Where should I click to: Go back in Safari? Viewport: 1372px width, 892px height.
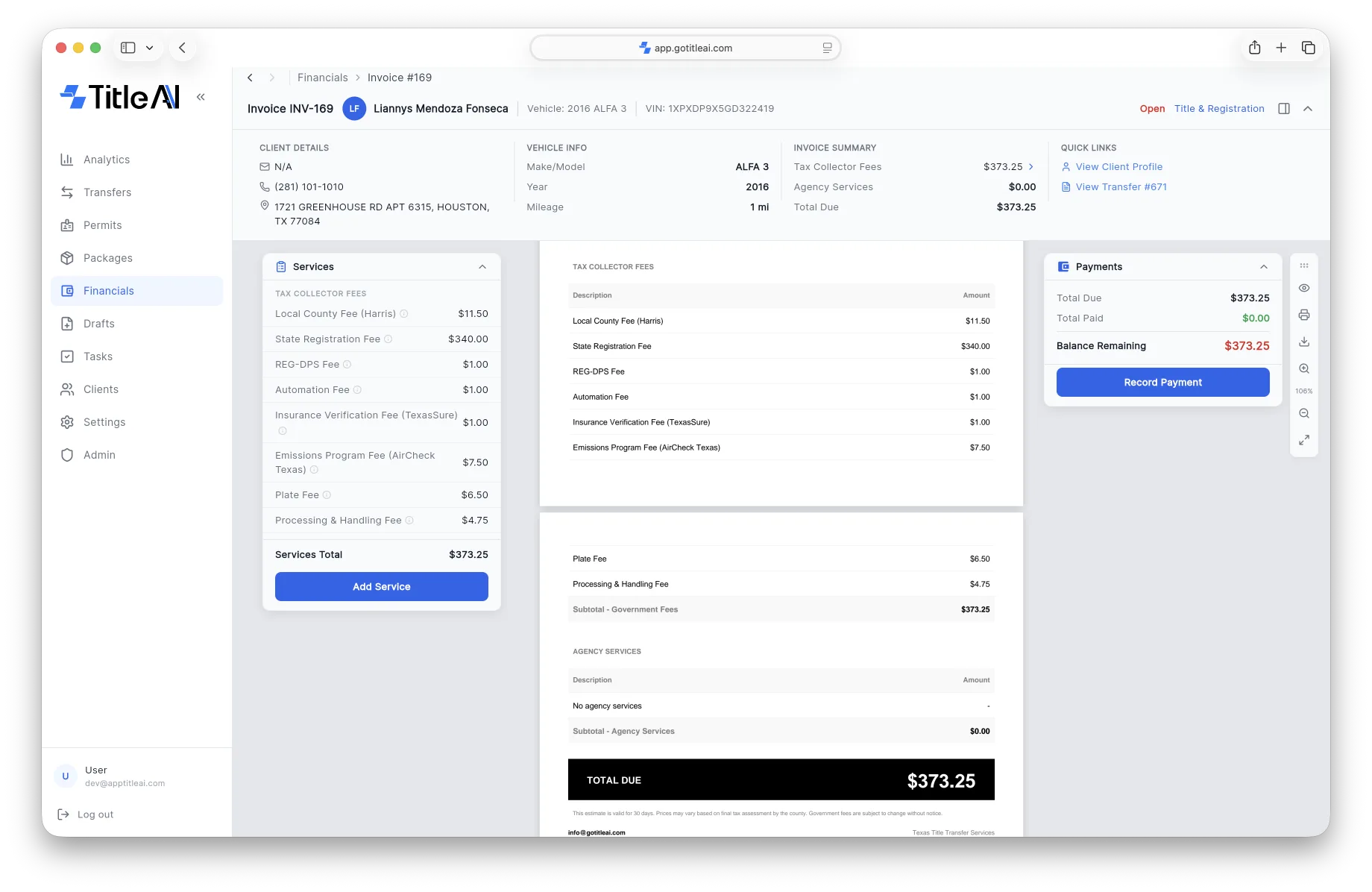(183, 48)
